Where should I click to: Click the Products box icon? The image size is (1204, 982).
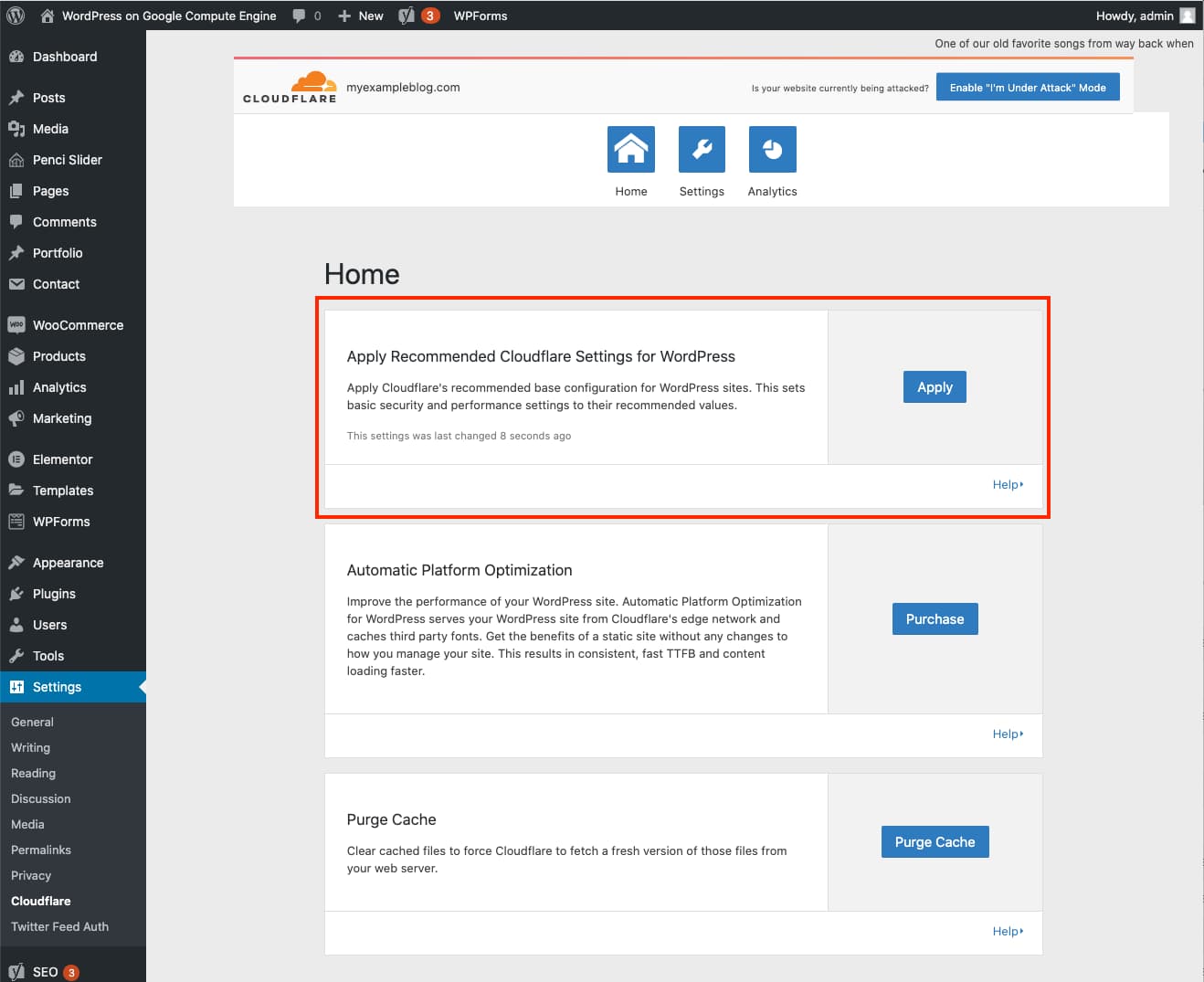(16, 356)
